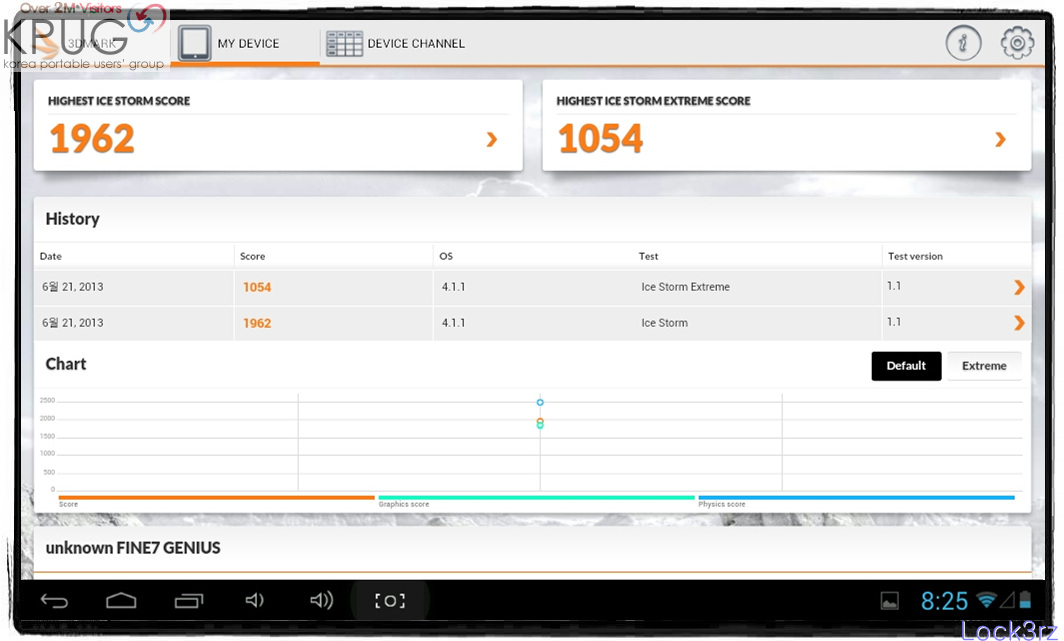Tap the Test version column header
This screenshot has height=641, width=1064.
coord(915,256)
